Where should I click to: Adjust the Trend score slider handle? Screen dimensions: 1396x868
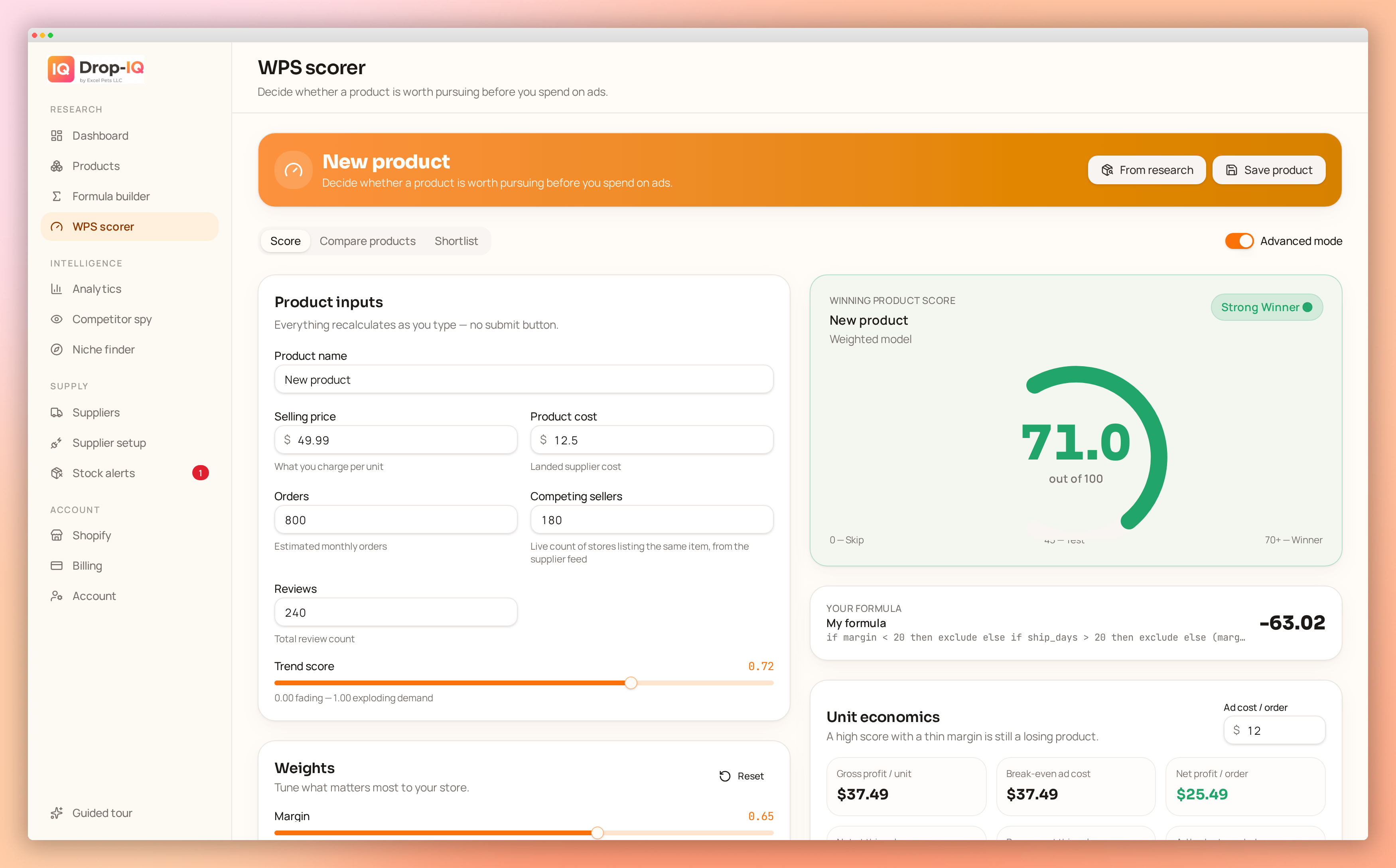[x=631, y=683]
